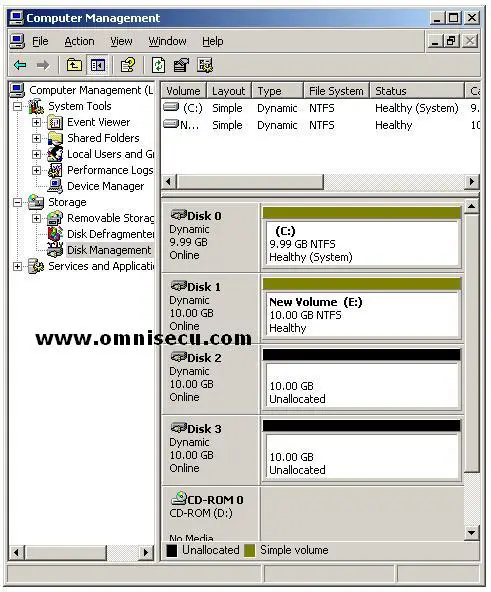Expand Services and Applications node
Viewport: 491px width, 592px height.
(x=17, y=267)
